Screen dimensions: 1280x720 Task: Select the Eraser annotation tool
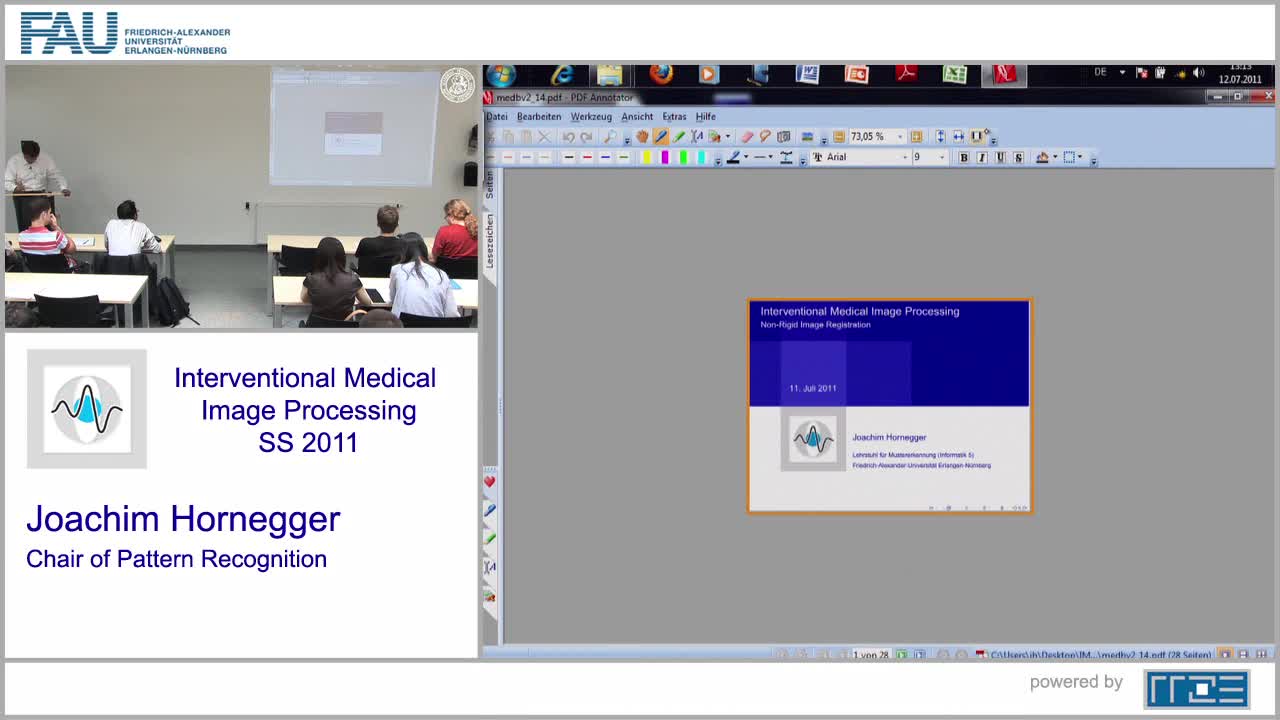[x=747, y=136]
